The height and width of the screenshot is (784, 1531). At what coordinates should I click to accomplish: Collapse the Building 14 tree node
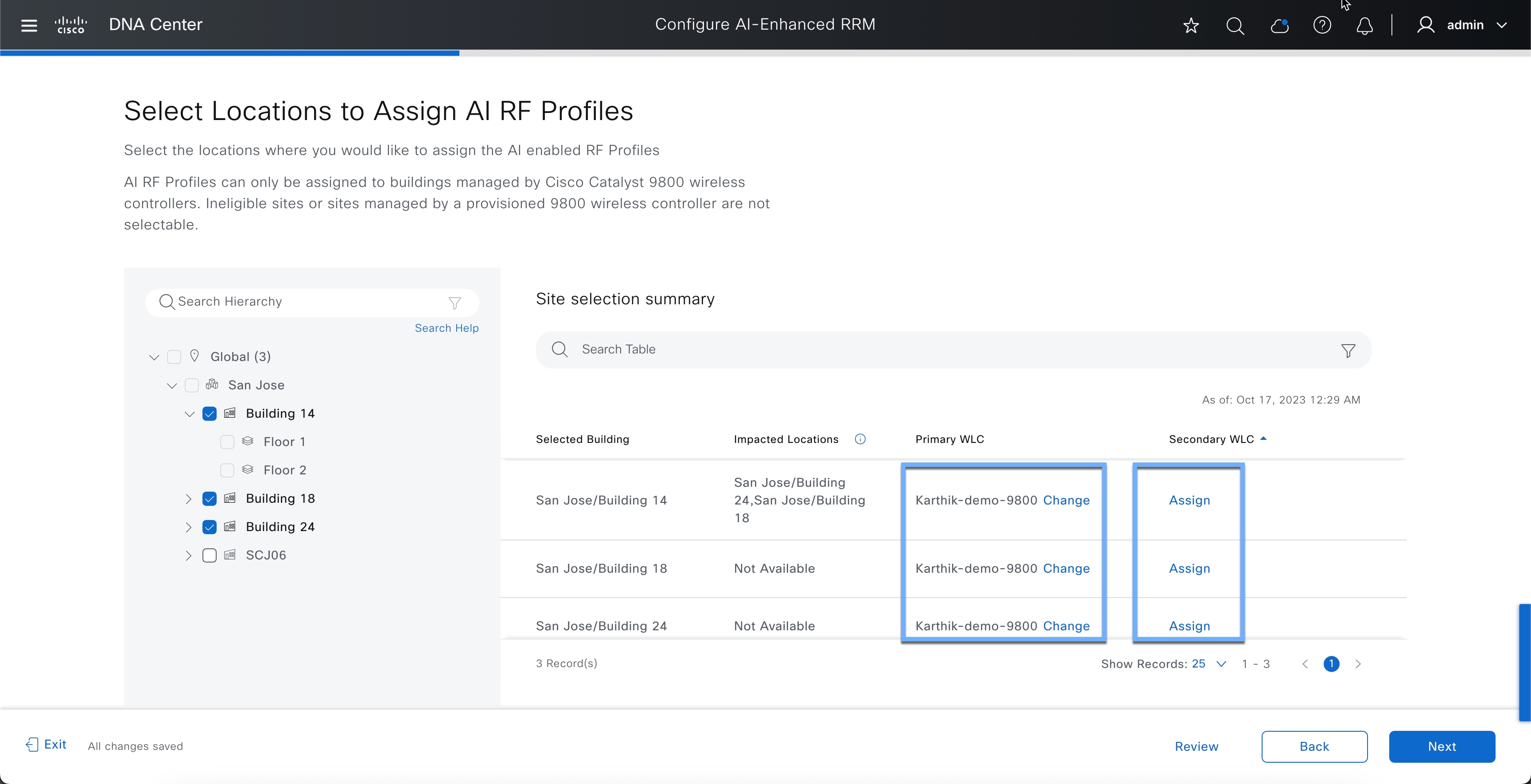(190, 413)
